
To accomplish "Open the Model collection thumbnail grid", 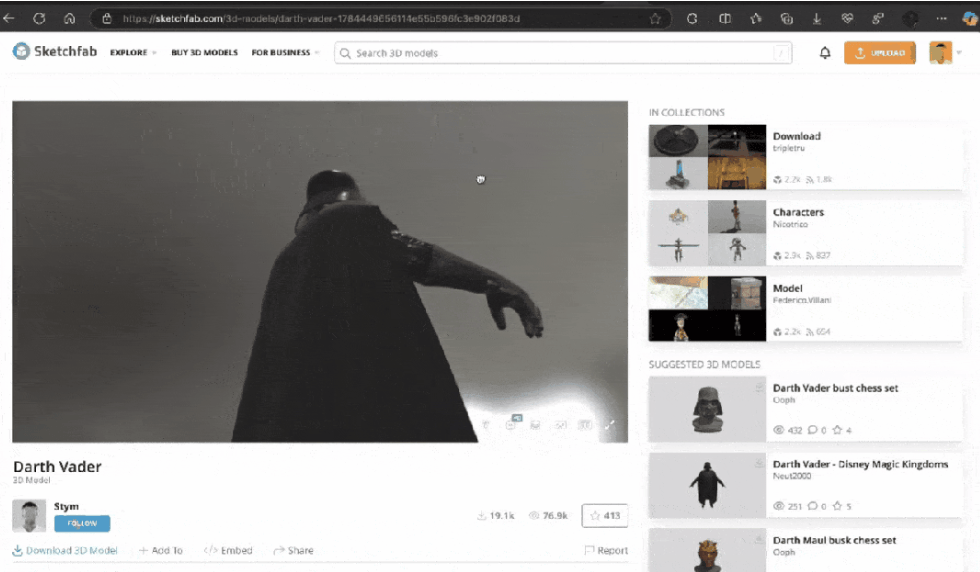I will 707,309.
